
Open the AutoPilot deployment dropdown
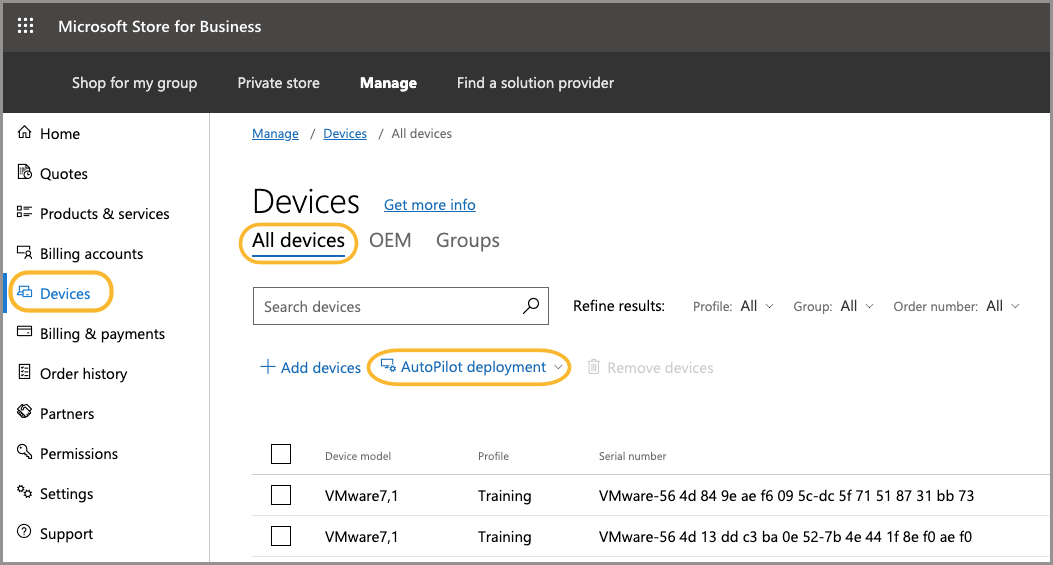(x=472, y=367)
